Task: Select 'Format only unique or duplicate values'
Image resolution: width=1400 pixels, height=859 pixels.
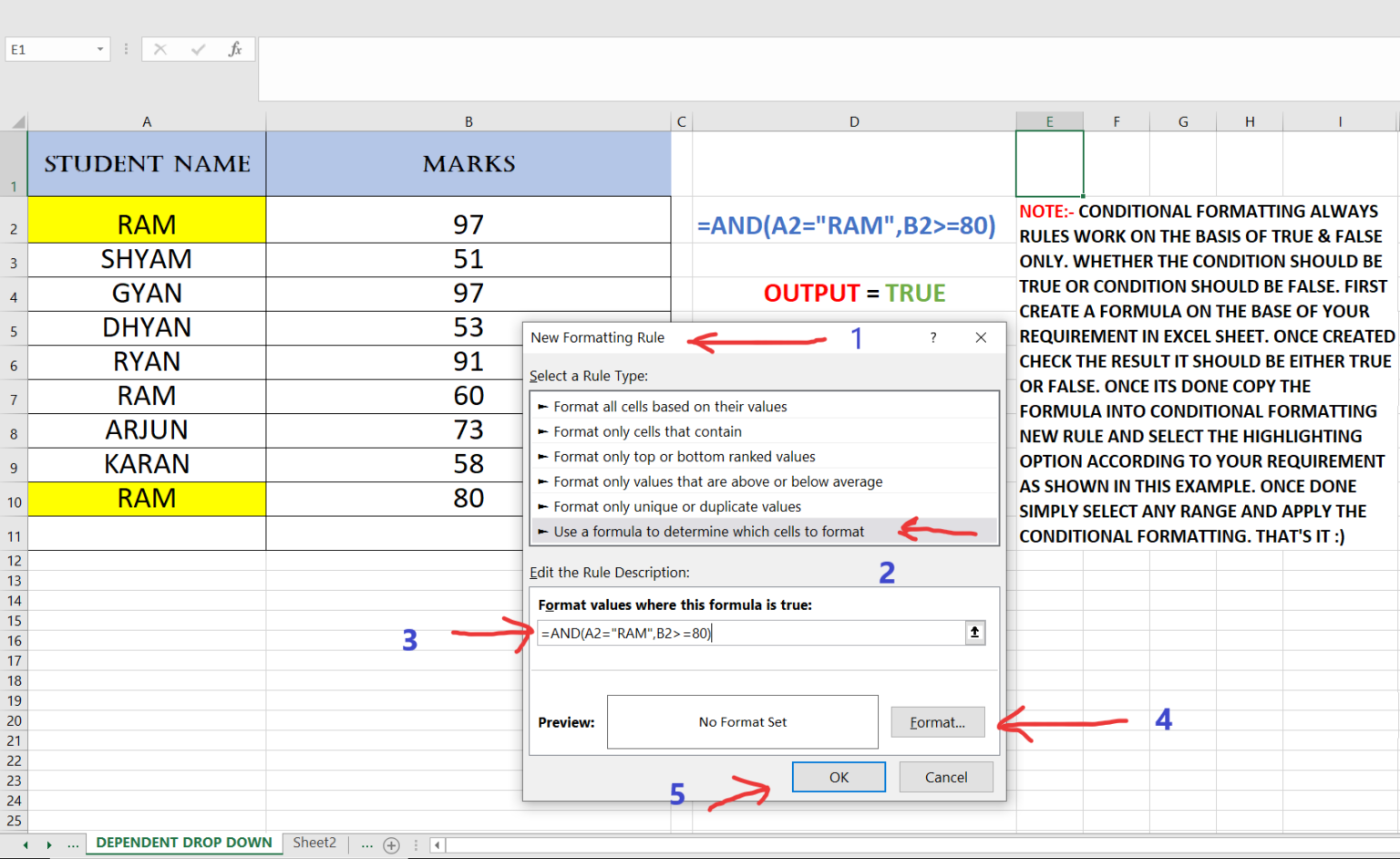Action: coord(764,506)
